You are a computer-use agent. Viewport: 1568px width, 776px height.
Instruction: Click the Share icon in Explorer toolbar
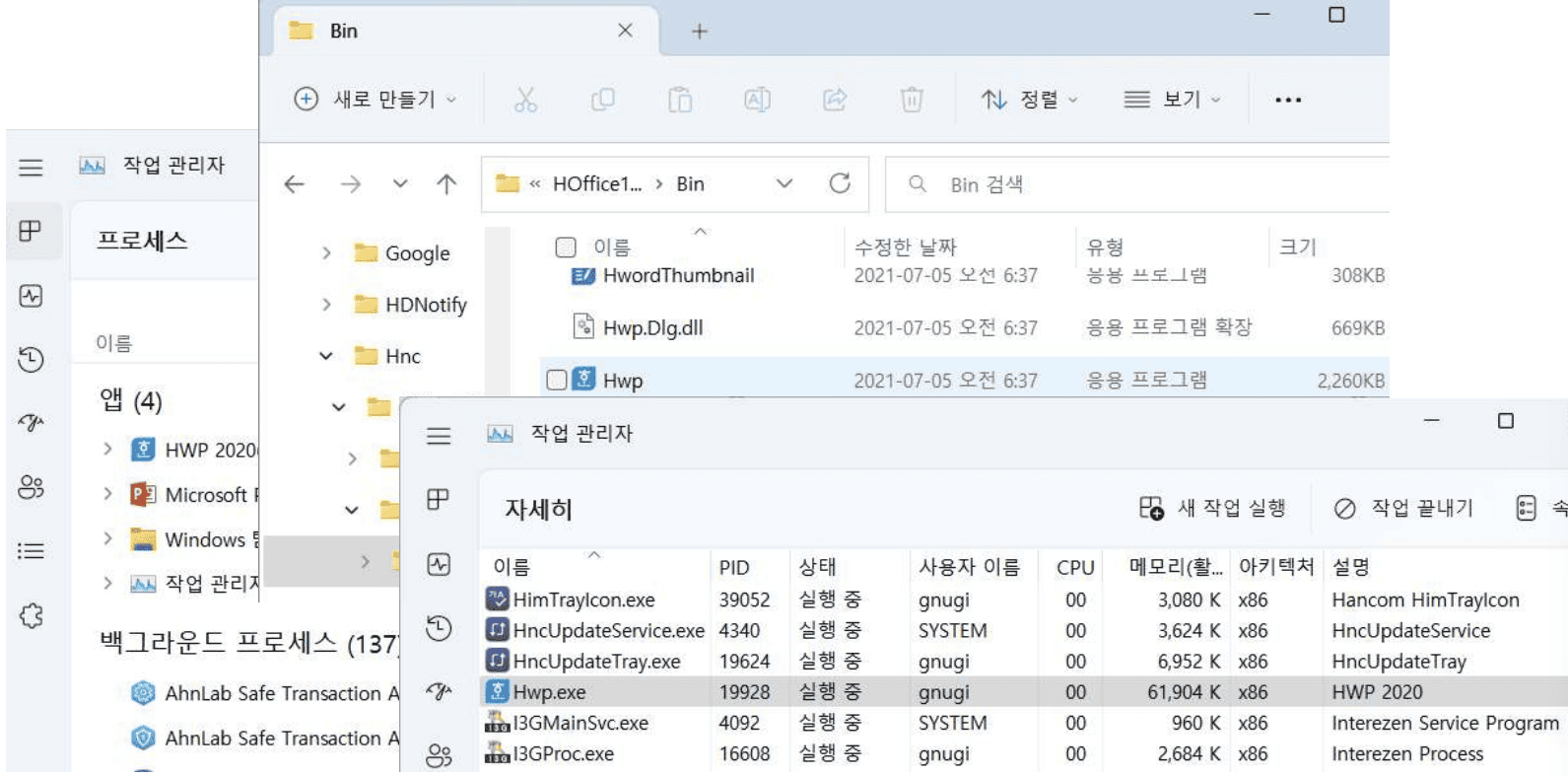pyautogui.click(x=835, y=100)
